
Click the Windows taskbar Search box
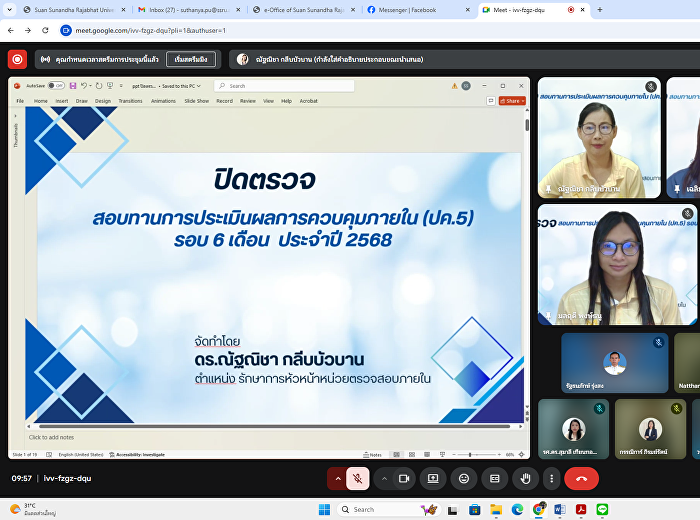point(389,509)
